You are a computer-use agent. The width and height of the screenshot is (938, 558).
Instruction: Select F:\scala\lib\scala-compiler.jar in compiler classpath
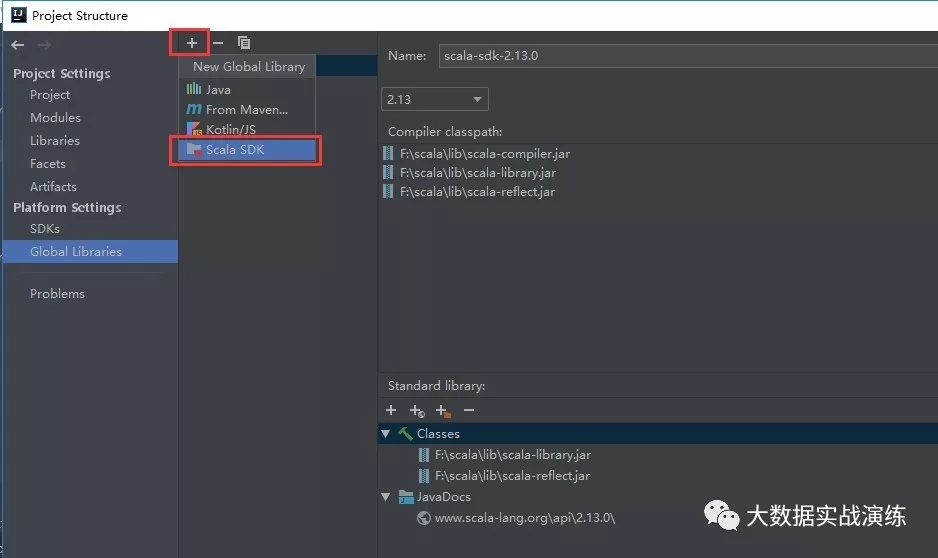[x=485, y=154]
